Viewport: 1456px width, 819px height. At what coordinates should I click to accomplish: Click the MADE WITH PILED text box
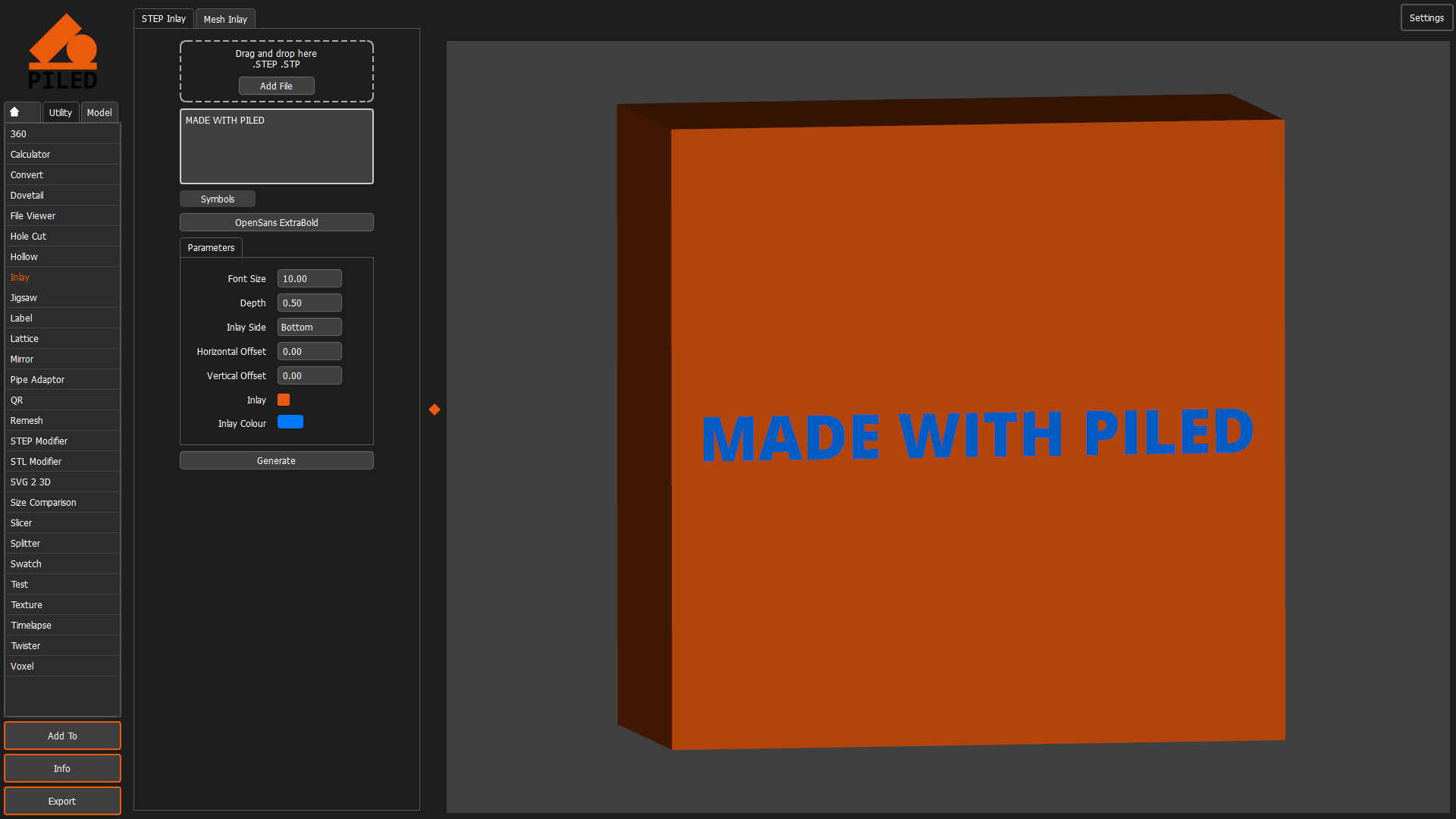(x=276, y=146)
